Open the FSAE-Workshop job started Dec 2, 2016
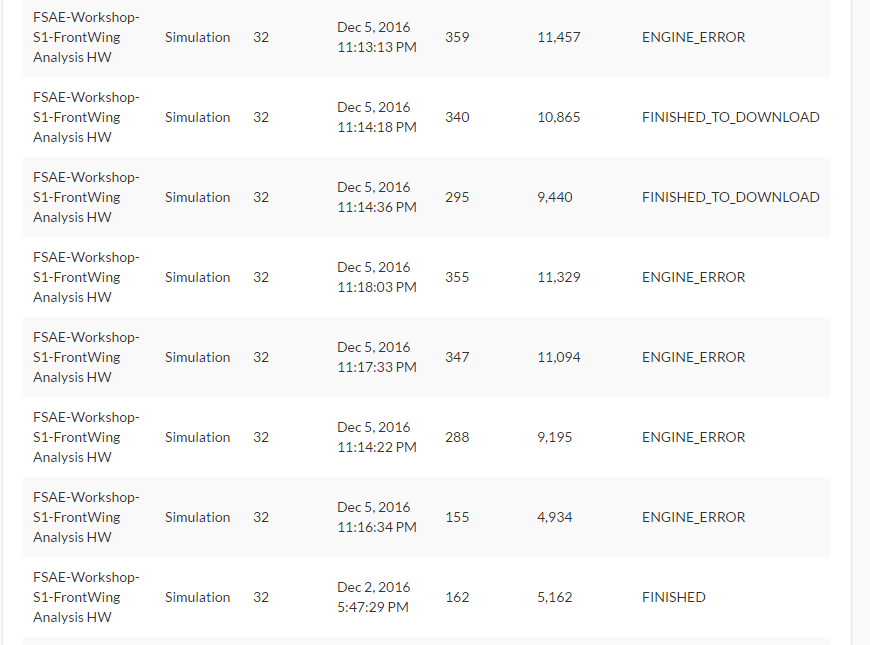 pos(86,597)
